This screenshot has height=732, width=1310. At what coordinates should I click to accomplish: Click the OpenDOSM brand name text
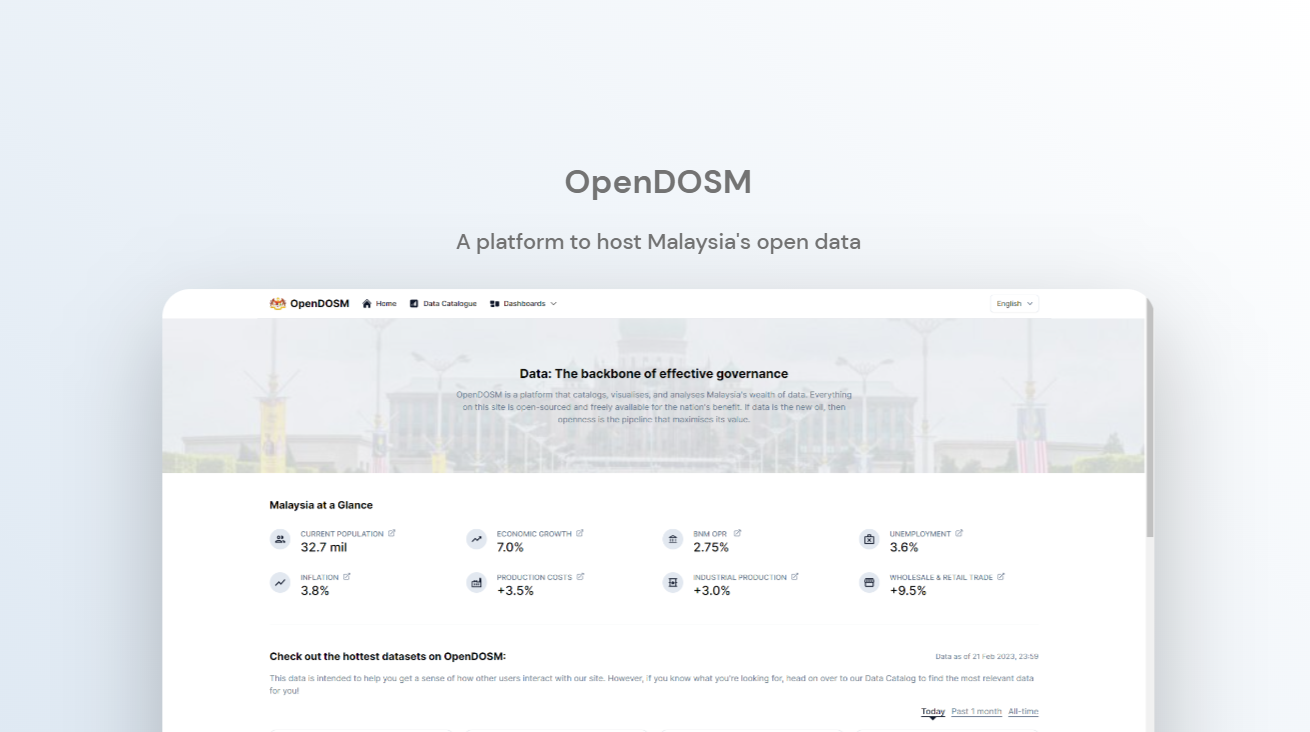(319, 304)
